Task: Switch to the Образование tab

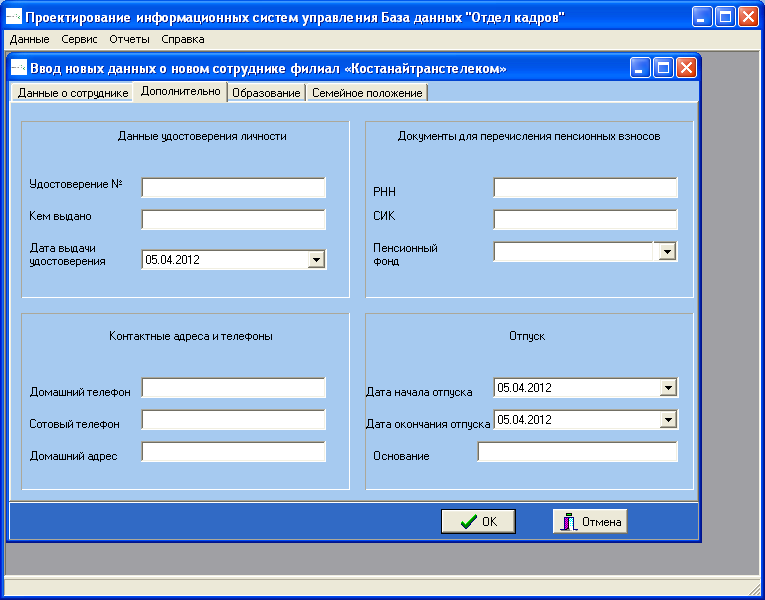Action: 266,93
